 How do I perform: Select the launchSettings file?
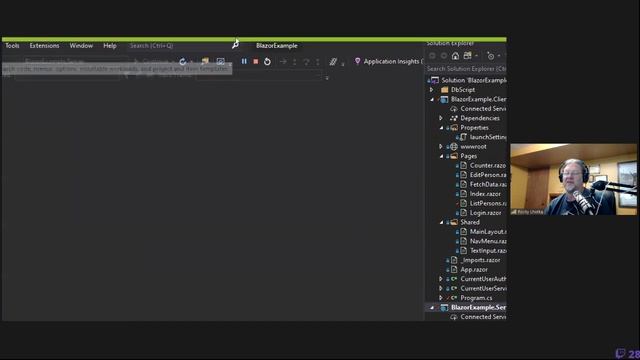click(x=488, y=137)
